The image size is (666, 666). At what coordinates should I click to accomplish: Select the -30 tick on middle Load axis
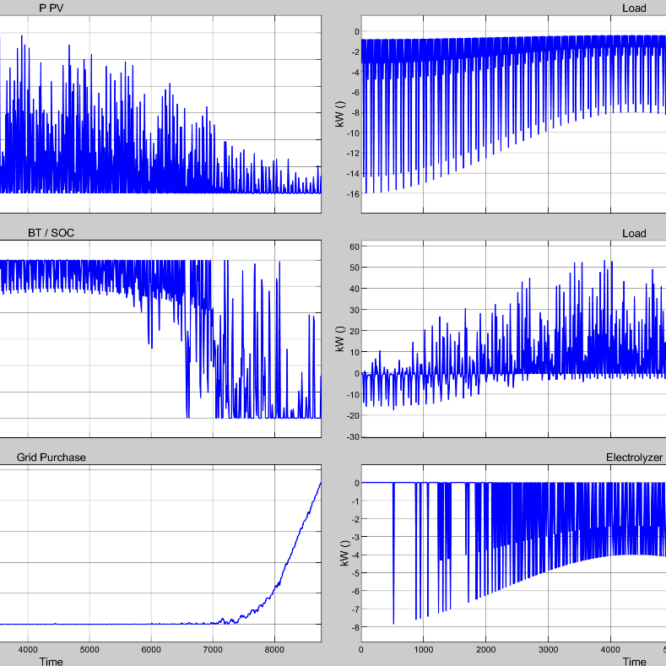[x=353, y=437]
